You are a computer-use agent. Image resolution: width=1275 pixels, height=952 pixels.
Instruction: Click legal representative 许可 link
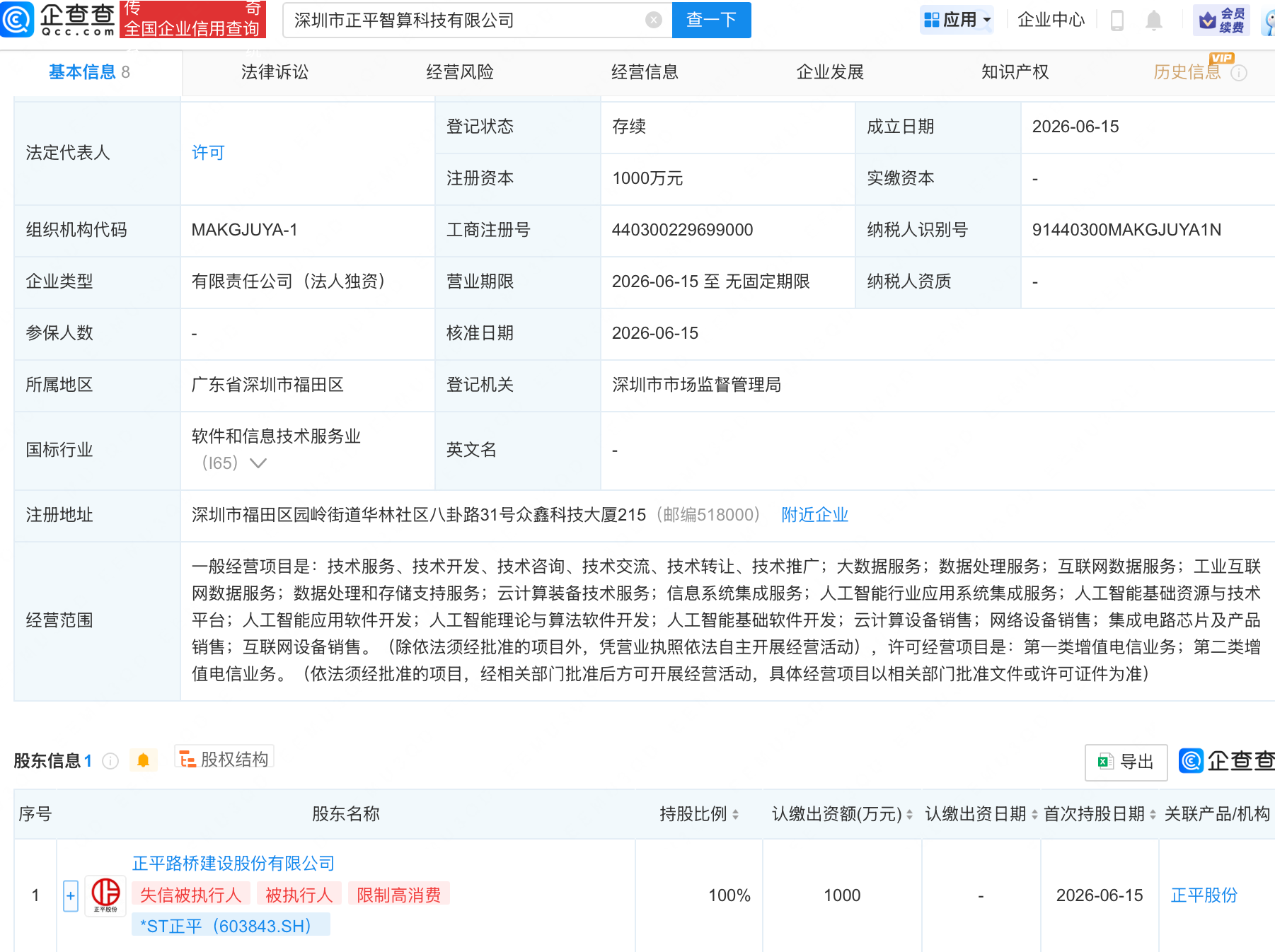[x=208, y=153]
